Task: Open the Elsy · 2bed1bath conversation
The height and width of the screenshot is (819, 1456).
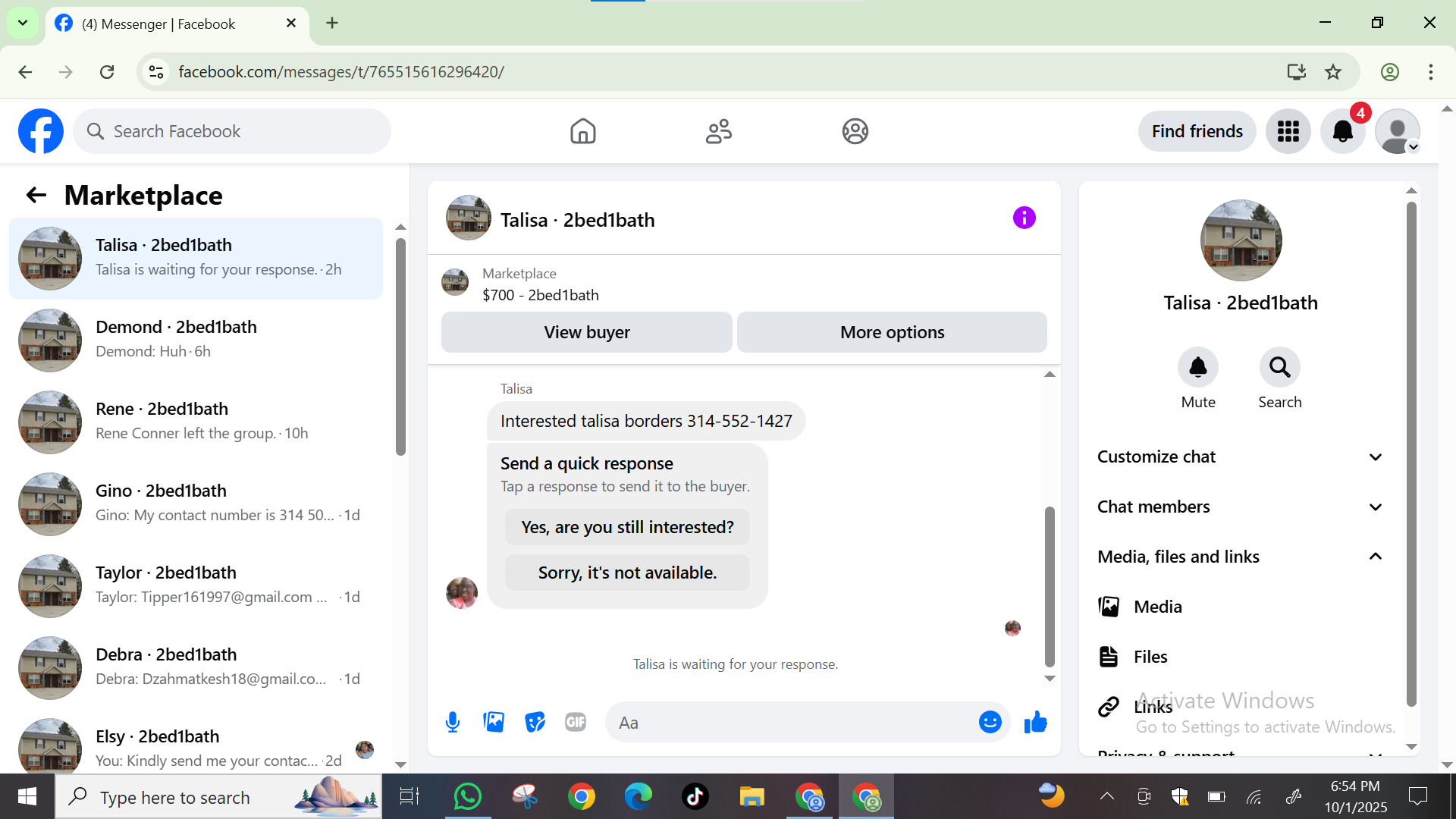Action: [196, 743]
